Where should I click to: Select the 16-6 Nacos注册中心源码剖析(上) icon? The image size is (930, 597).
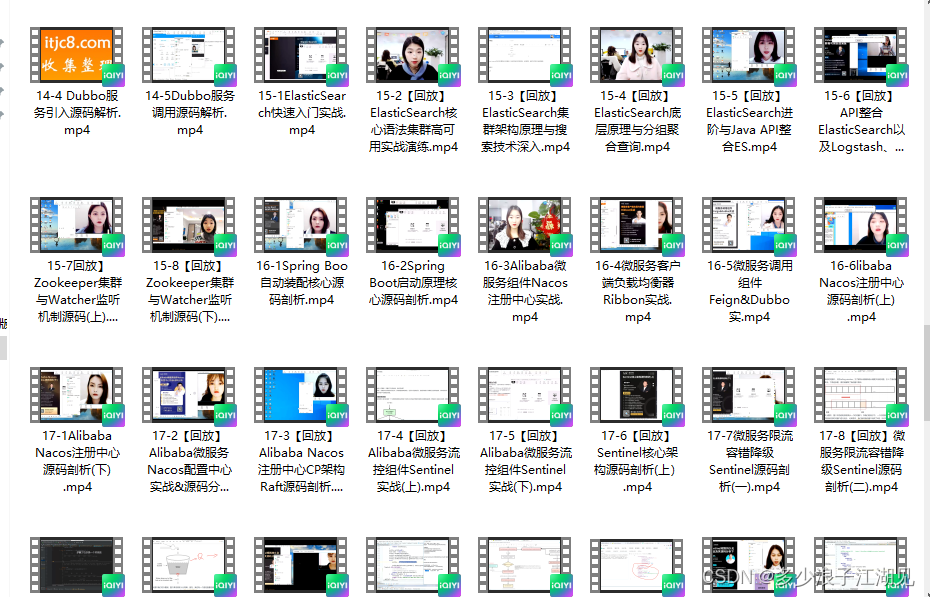862,225
